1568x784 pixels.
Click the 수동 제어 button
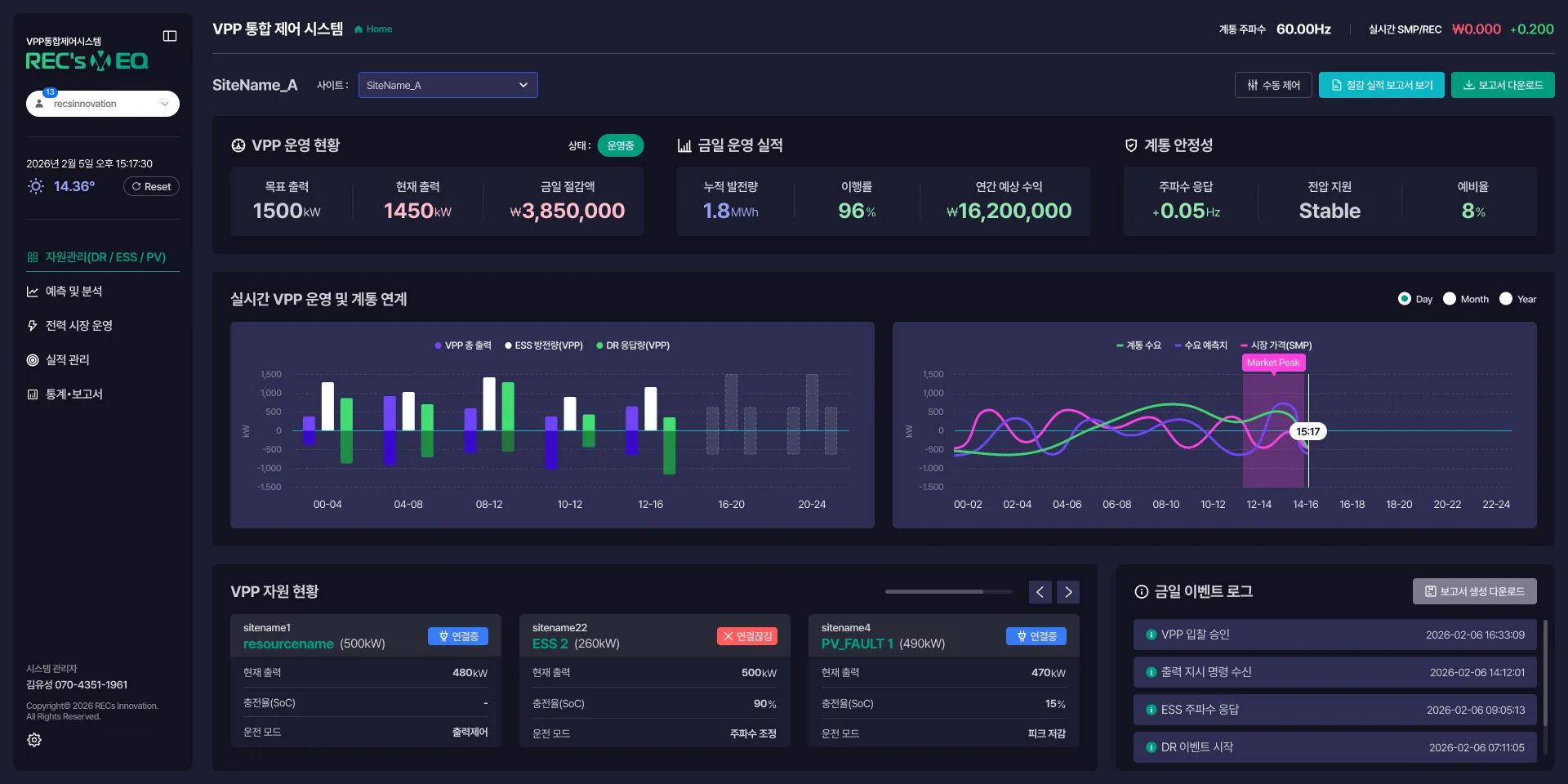tap(1274, 85)
